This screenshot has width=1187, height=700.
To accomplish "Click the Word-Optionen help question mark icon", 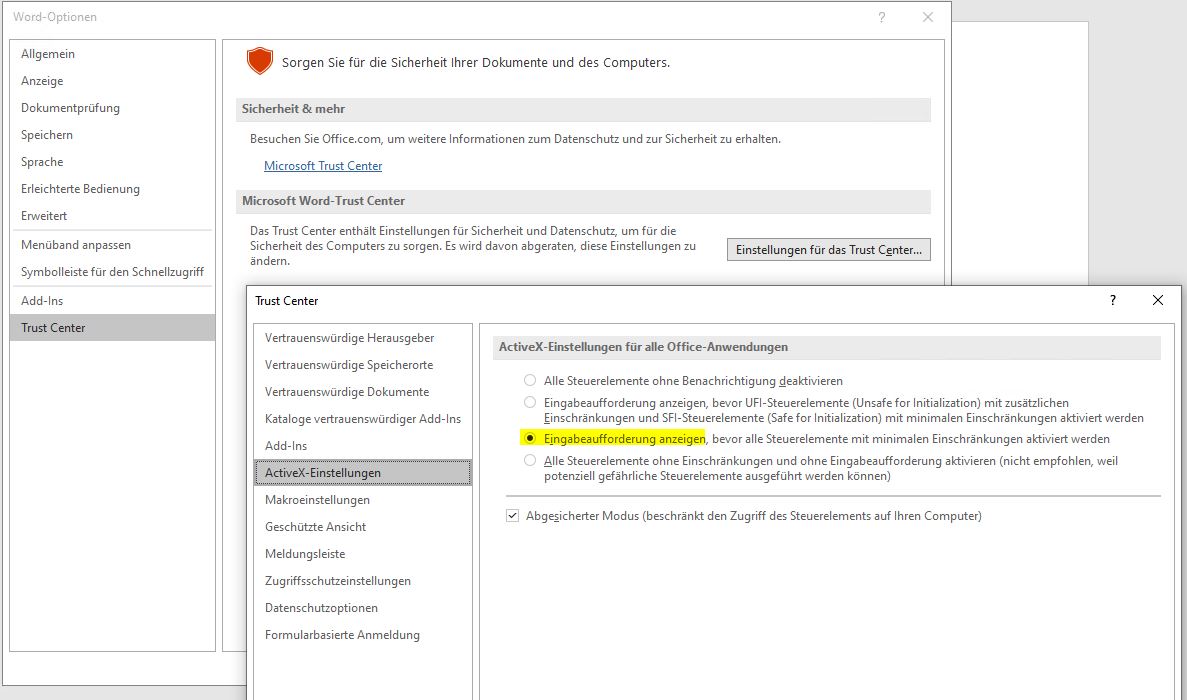I will pos(881,17).
